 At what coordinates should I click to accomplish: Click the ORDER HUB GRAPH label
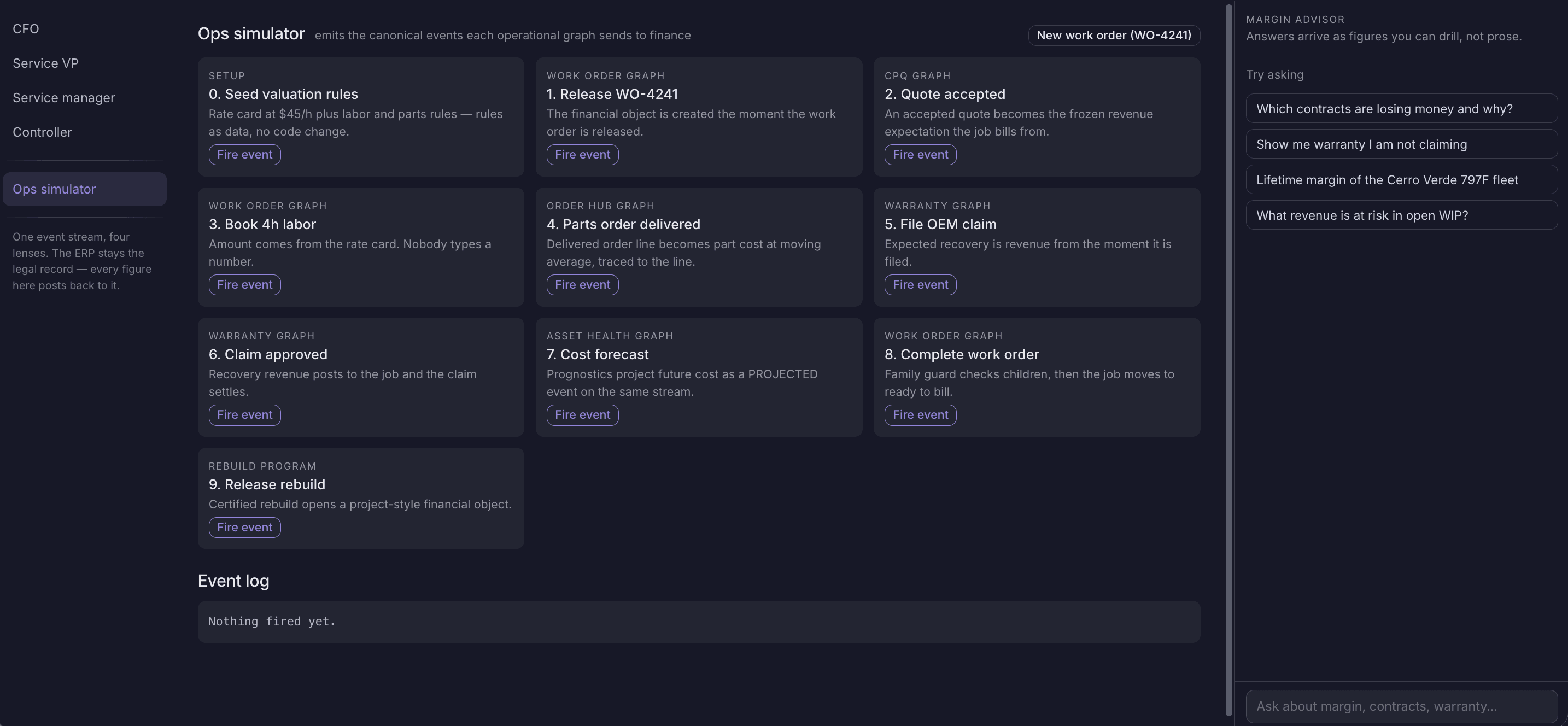[x=600, y=206]
